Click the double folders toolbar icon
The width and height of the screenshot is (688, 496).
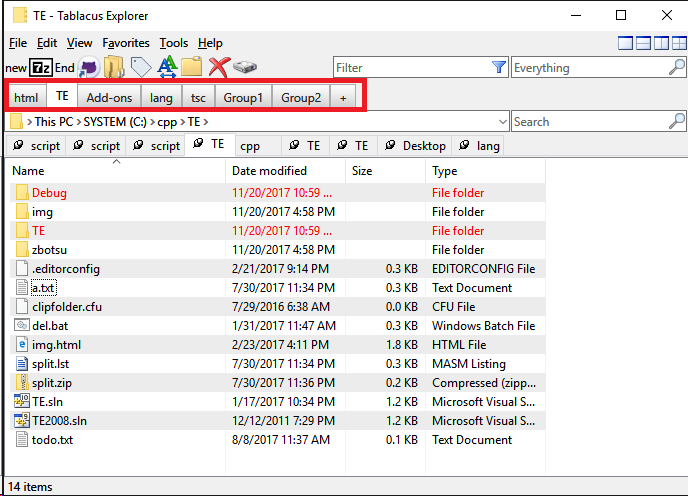point(114,67)
